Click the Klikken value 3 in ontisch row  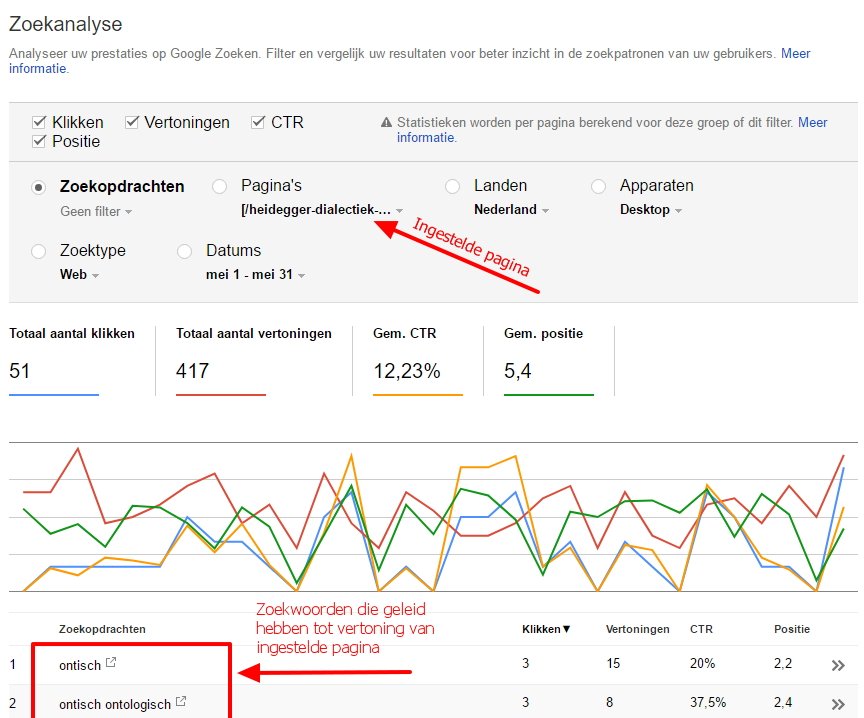[526, 663]
